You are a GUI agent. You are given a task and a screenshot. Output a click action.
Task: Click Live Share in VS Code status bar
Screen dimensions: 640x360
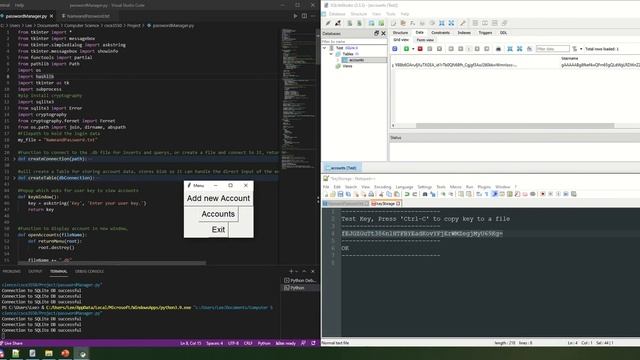(x=11, y=343)
